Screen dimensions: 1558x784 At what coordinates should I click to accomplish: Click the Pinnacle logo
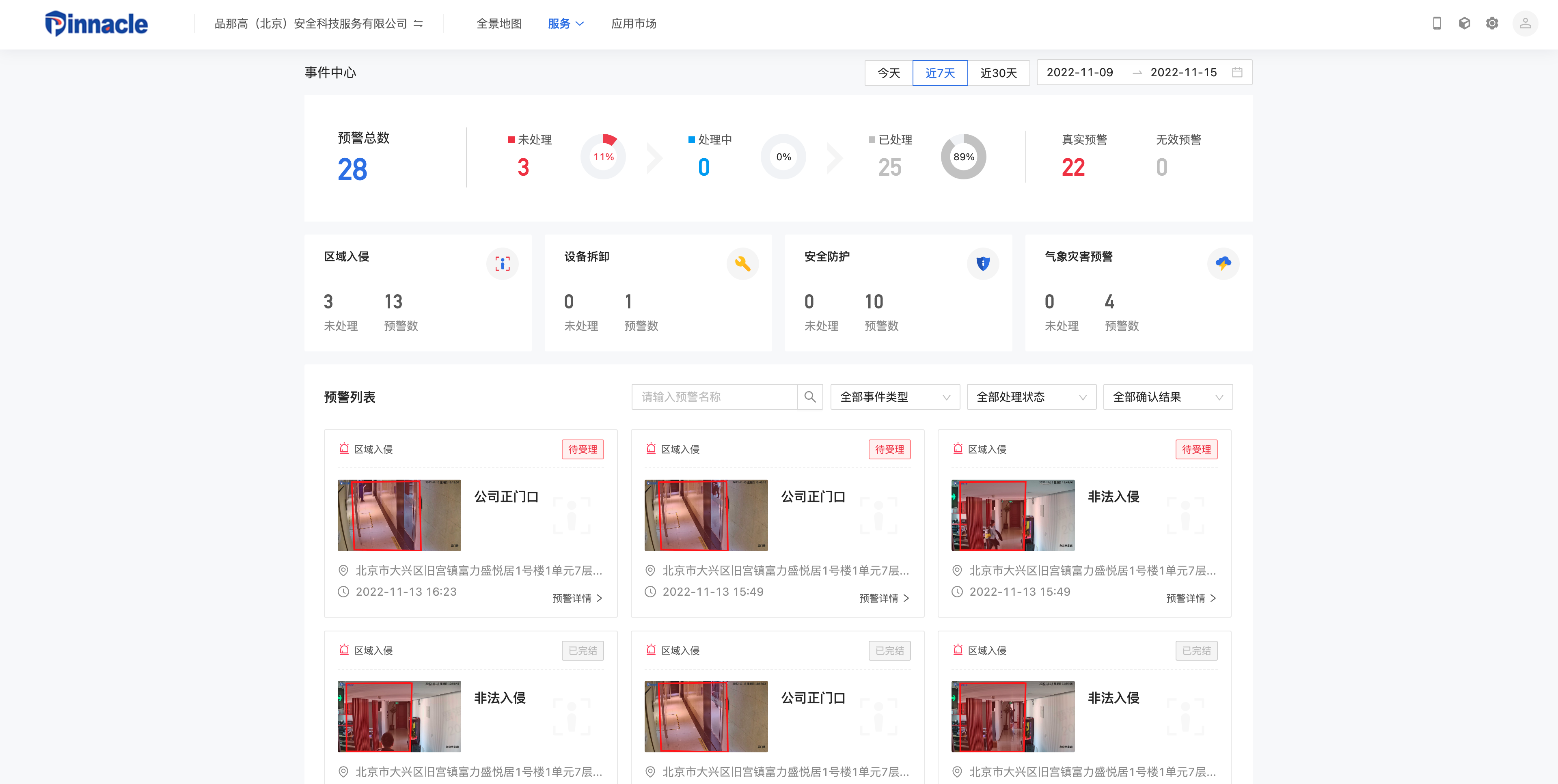pos(96,24)
